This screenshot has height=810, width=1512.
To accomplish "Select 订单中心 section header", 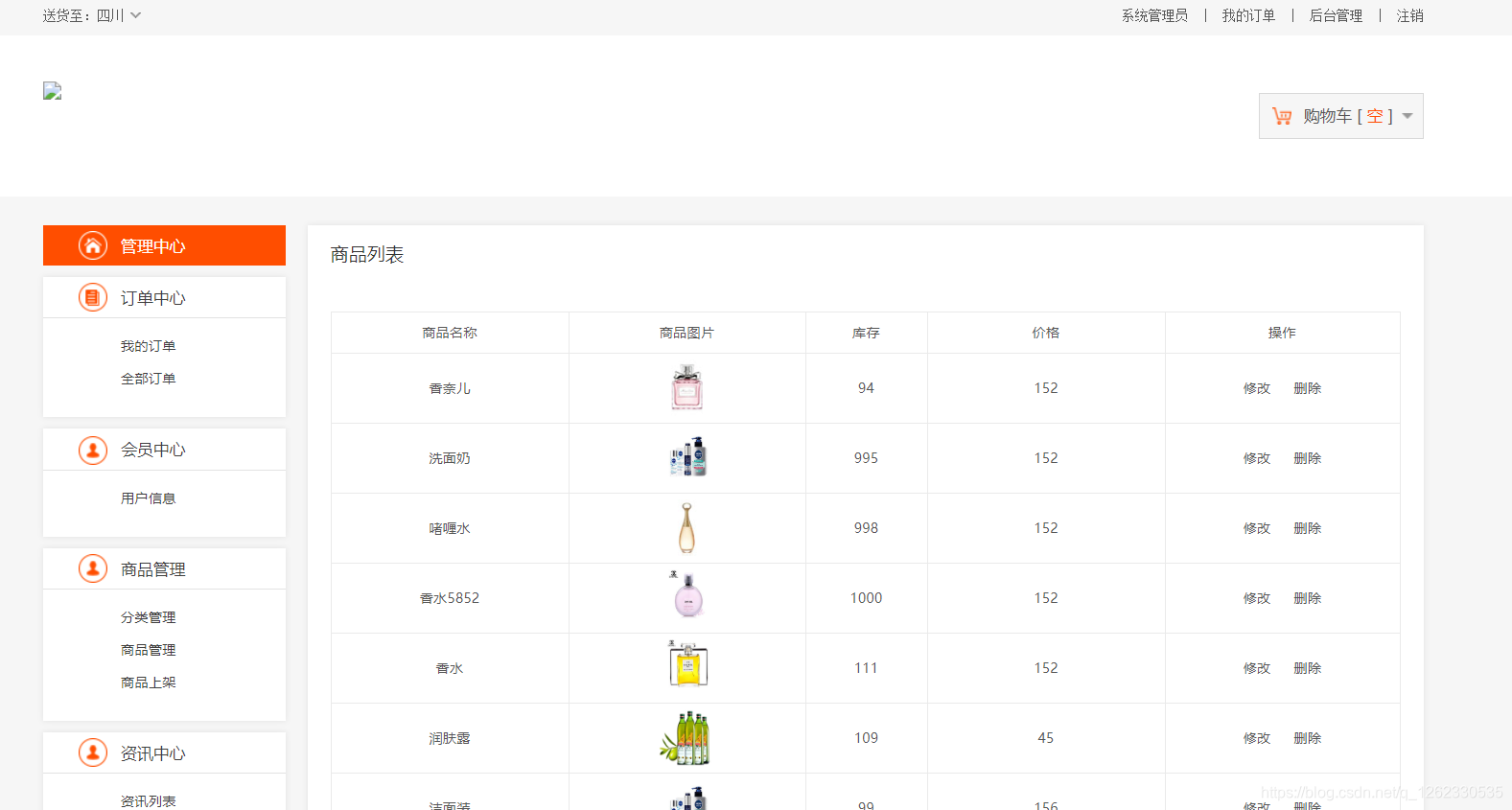I will coord(164,297).
